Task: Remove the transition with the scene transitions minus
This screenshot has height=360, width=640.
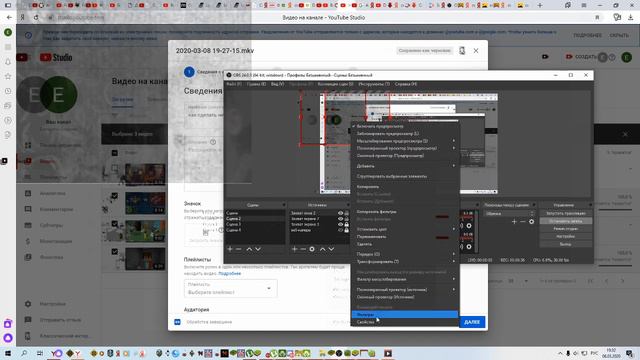Action: (522, 222)
